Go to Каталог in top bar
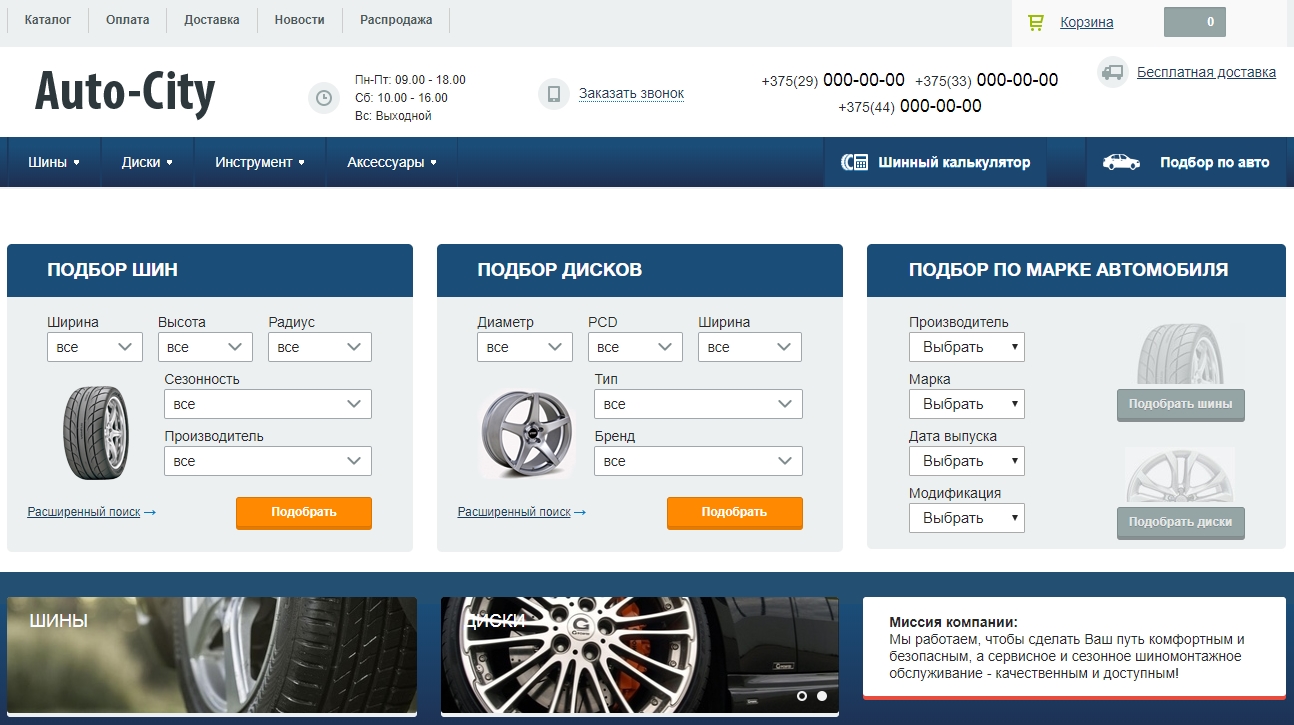Viewport: 1294px width, 725px height. point(48,20)
